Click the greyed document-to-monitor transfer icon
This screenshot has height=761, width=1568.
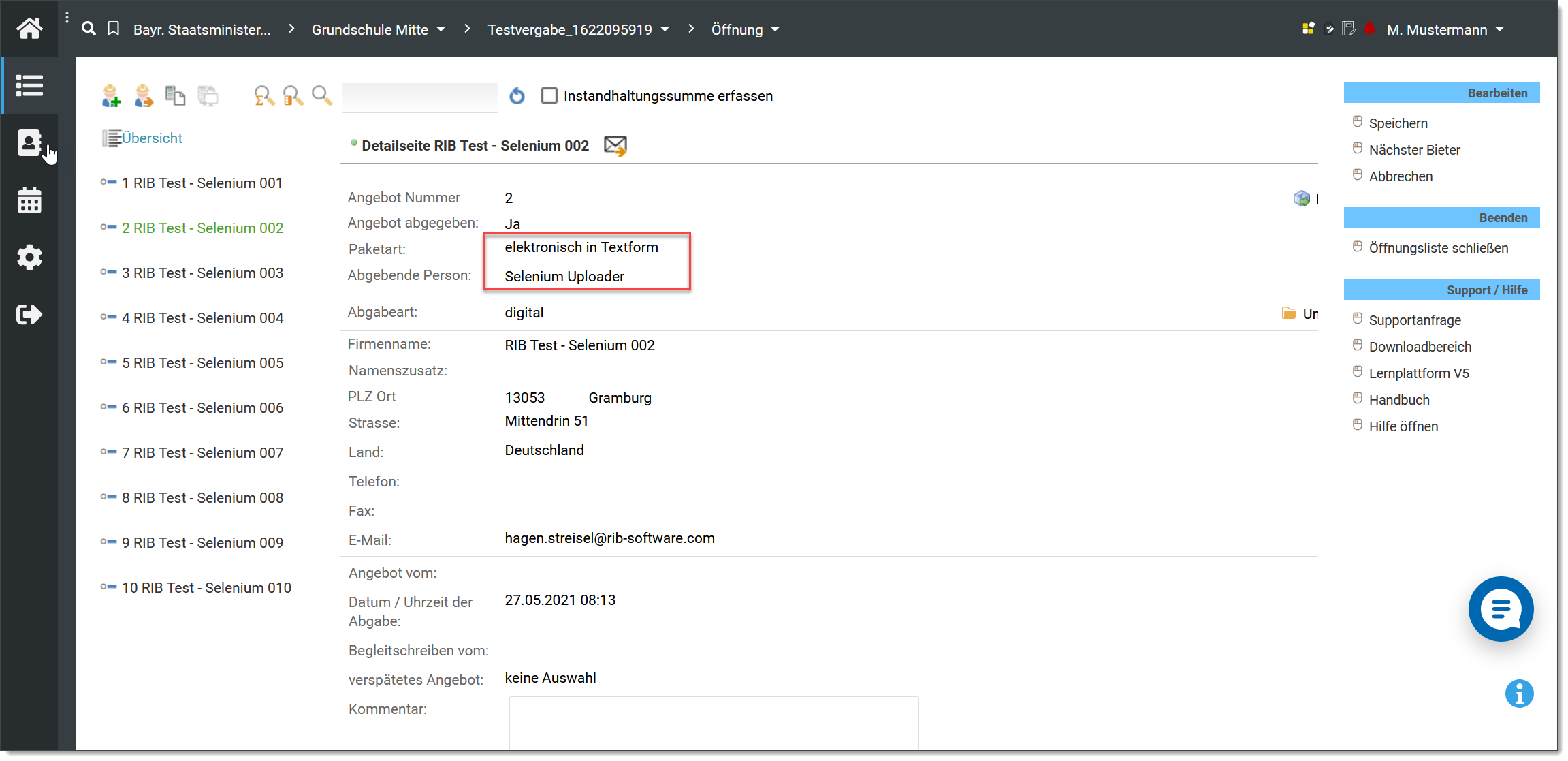tap(208, 96)
